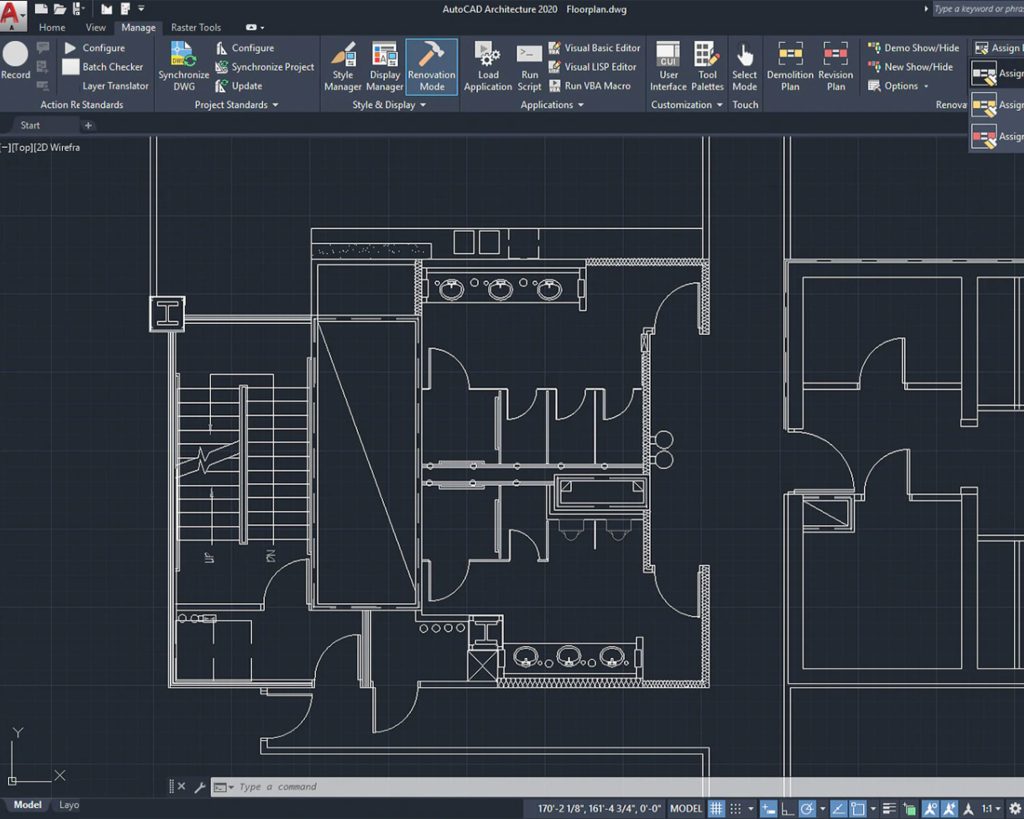The image size is (1024, 819).
Task: Click the workspace switching gear icon
Action: 1015,809
